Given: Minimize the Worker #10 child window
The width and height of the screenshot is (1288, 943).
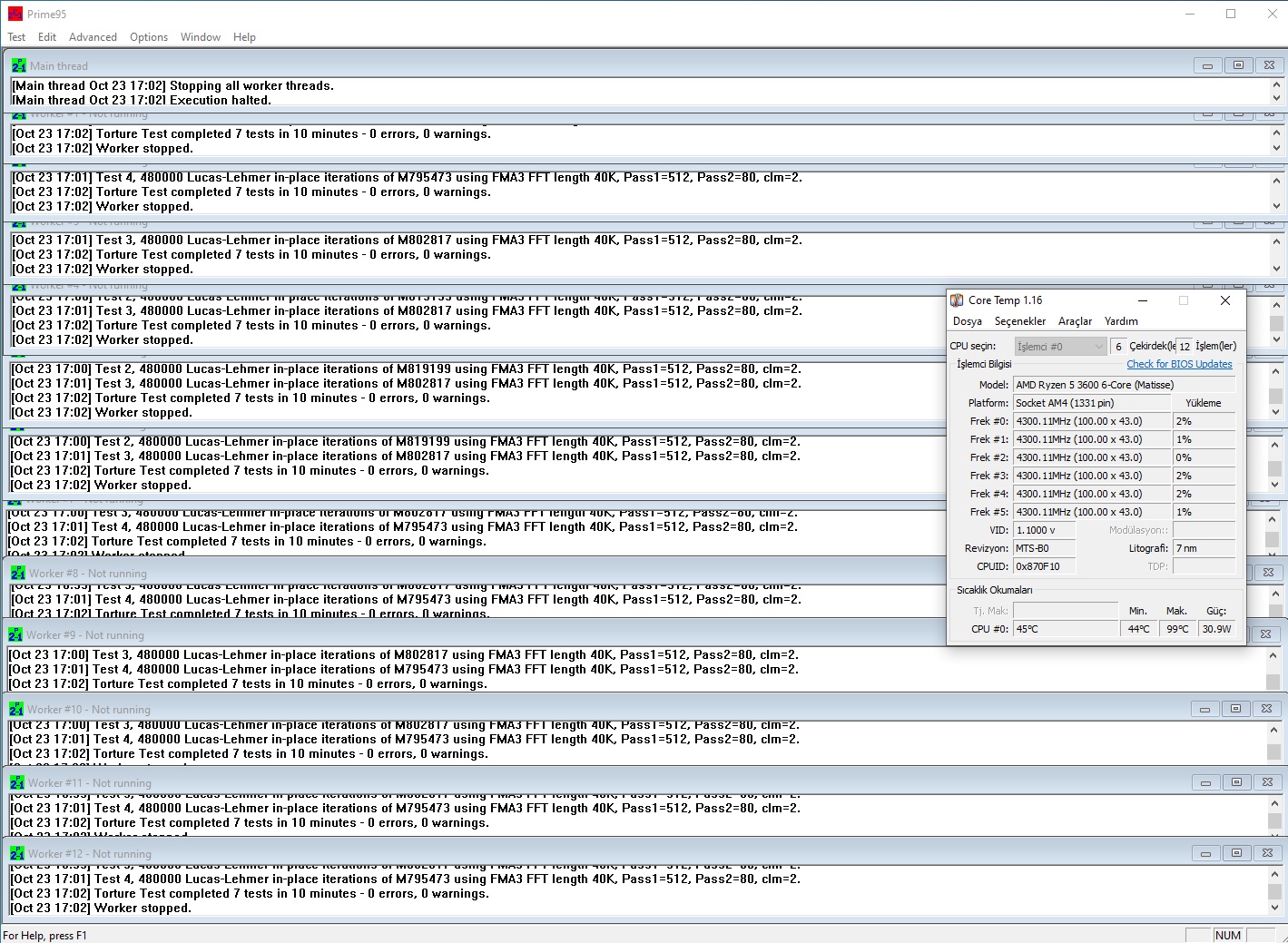Looking at the screenshot, I should [x=1204, y=709].
